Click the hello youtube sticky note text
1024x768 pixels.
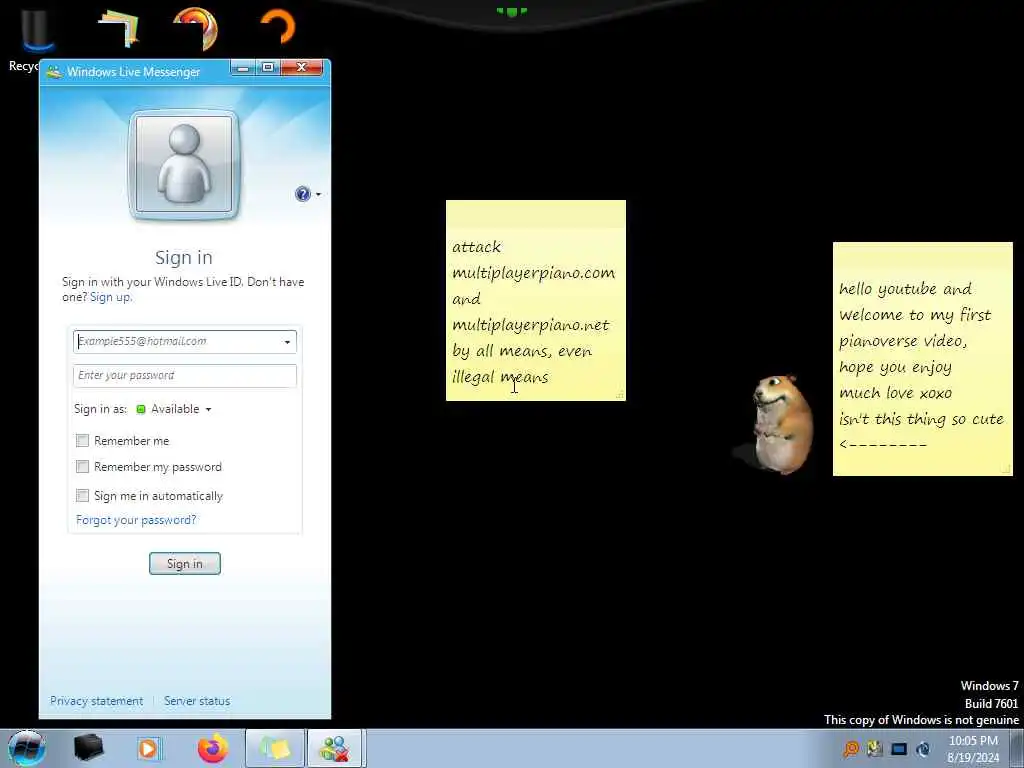(921, 366)
